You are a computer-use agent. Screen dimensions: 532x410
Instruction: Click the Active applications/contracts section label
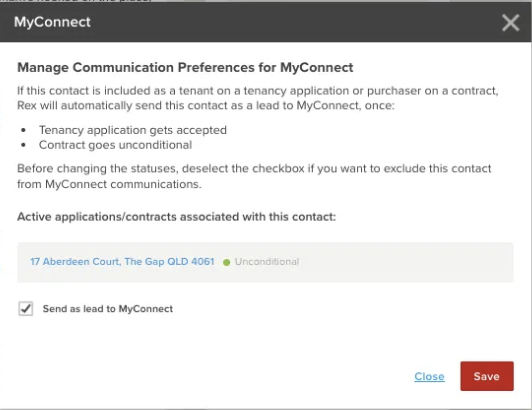coord(176,217)
